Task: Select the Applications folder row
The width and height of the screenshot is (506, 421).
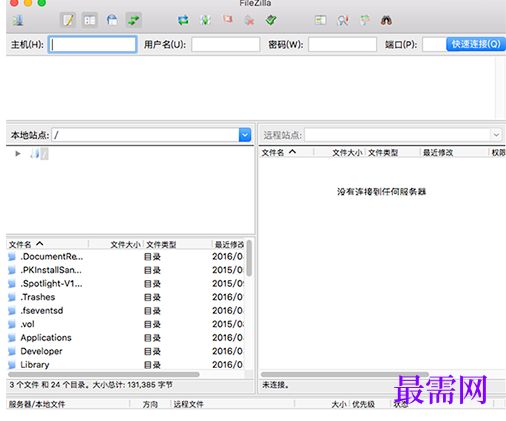Action: coord(126,338)
